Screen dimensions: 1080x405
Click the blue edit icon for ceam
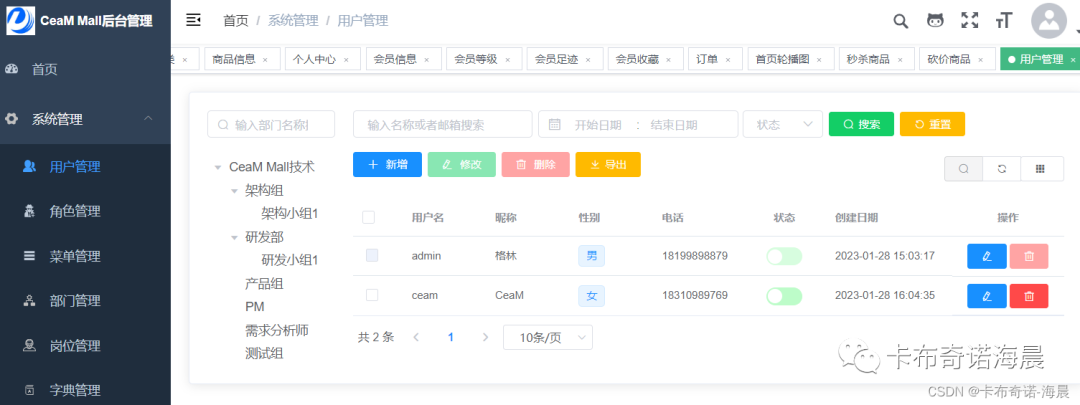987,295
